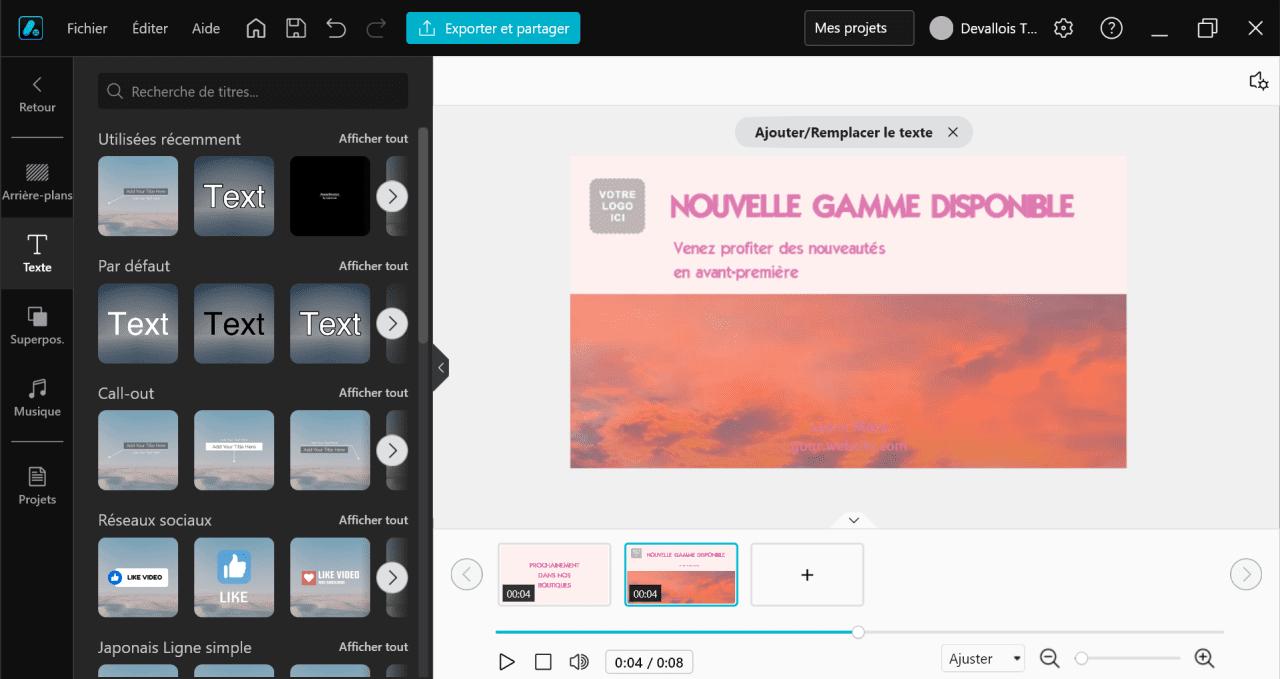The height and width of the screenshot is (679, 1280).
Task: Select the recent white Text title thumbnail
Action: point(234,196)
